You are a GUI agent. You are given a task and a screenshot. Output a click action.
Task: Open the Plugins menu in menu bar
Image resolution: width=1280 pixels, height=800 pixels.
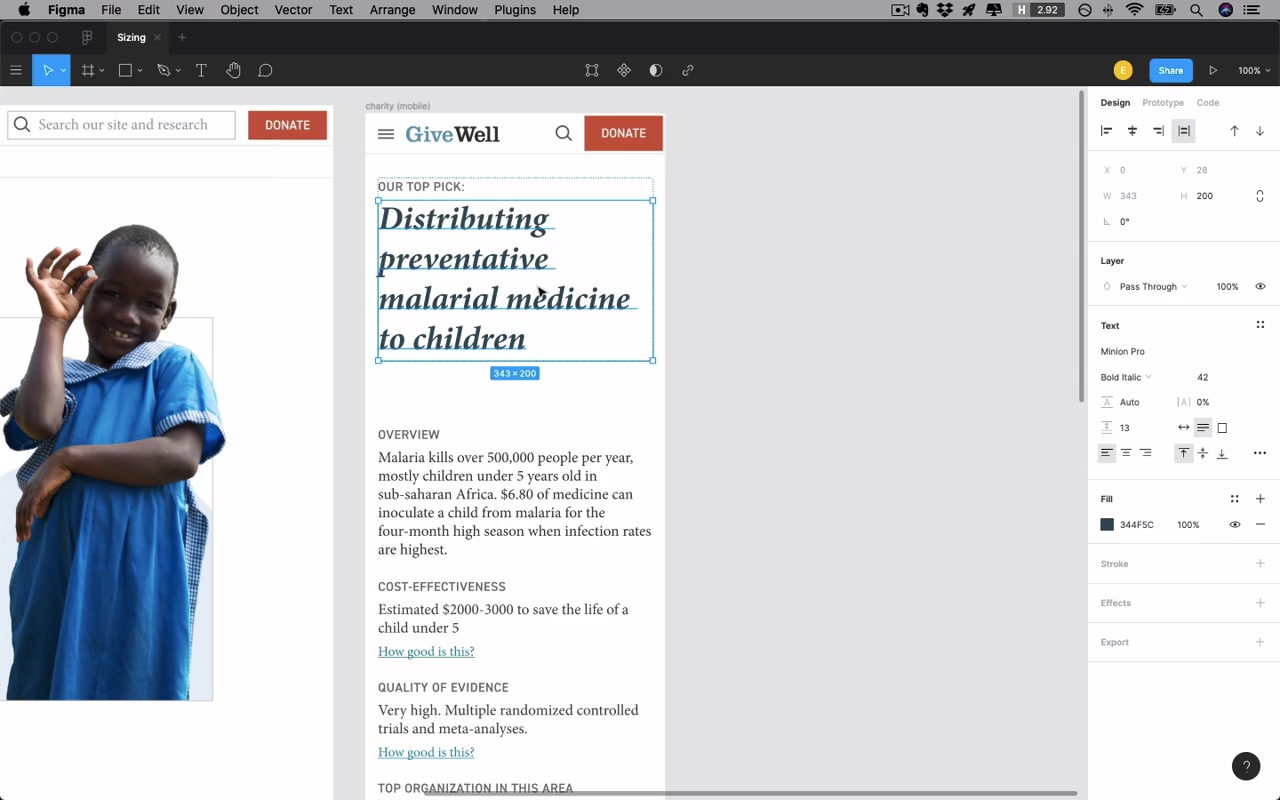(515, 10)
